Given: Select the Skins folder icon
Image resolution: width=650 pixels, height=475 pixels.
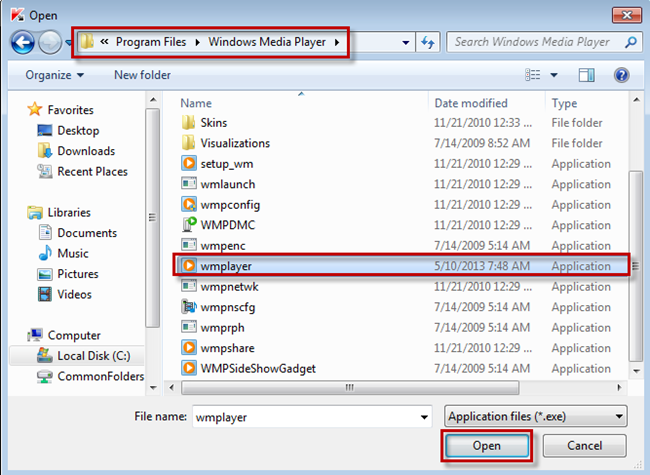Looking at the screenshot, I should tap(188, 123).
